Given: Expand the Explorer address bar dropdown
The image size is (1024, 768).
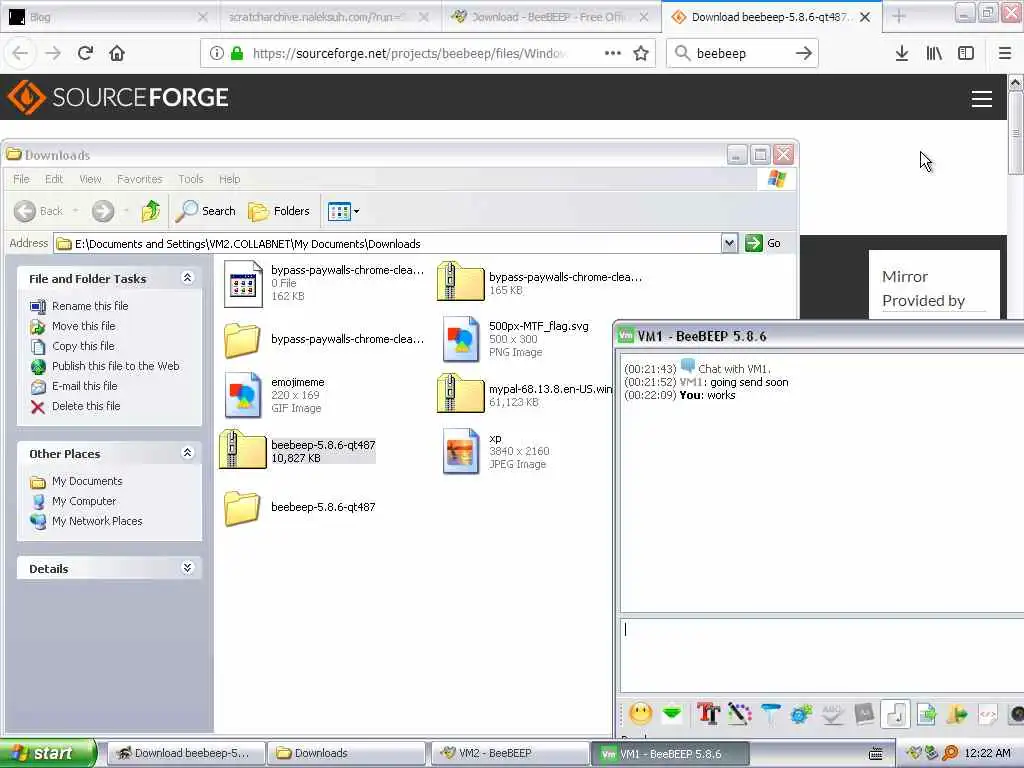Looking at the screenshot, I should 729,244.
